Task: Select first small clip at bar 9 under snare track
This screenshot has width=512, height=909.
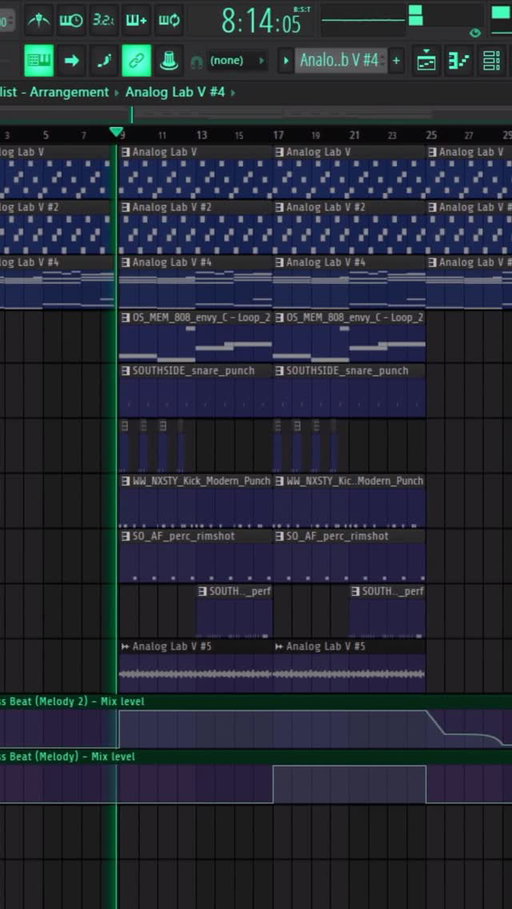Action: click(x=125, y=445)
